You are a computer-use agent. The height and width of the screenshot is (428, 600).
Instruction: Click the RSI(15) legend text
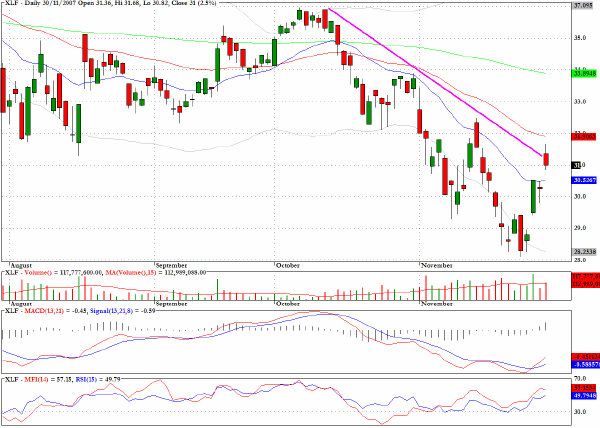pos(87,380)
